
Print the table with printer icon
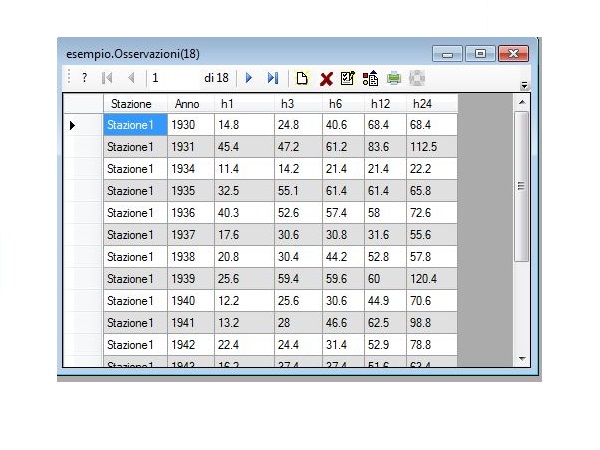pos(394,78)
